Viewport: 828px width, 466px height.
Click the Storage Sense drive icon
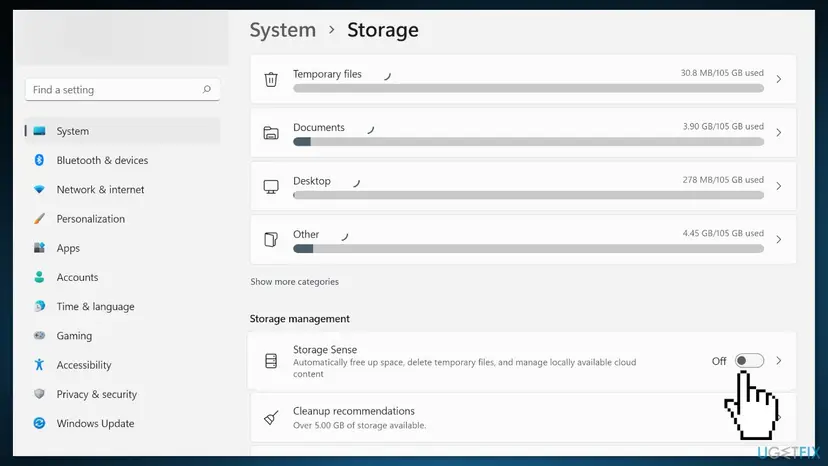coord(271,361)
